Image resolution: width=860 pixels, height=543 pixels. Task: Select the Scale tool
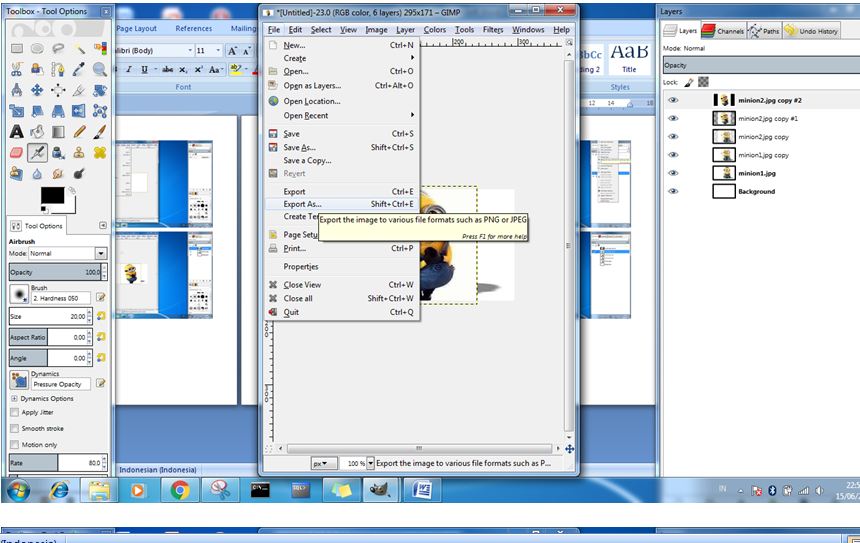coord(17,111)
